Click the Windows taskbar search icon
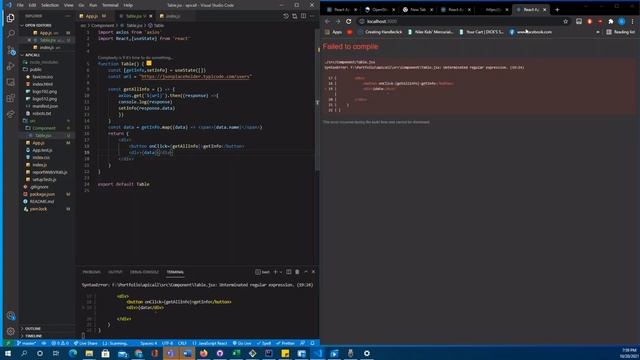The image size is (640, 360). 24,353
